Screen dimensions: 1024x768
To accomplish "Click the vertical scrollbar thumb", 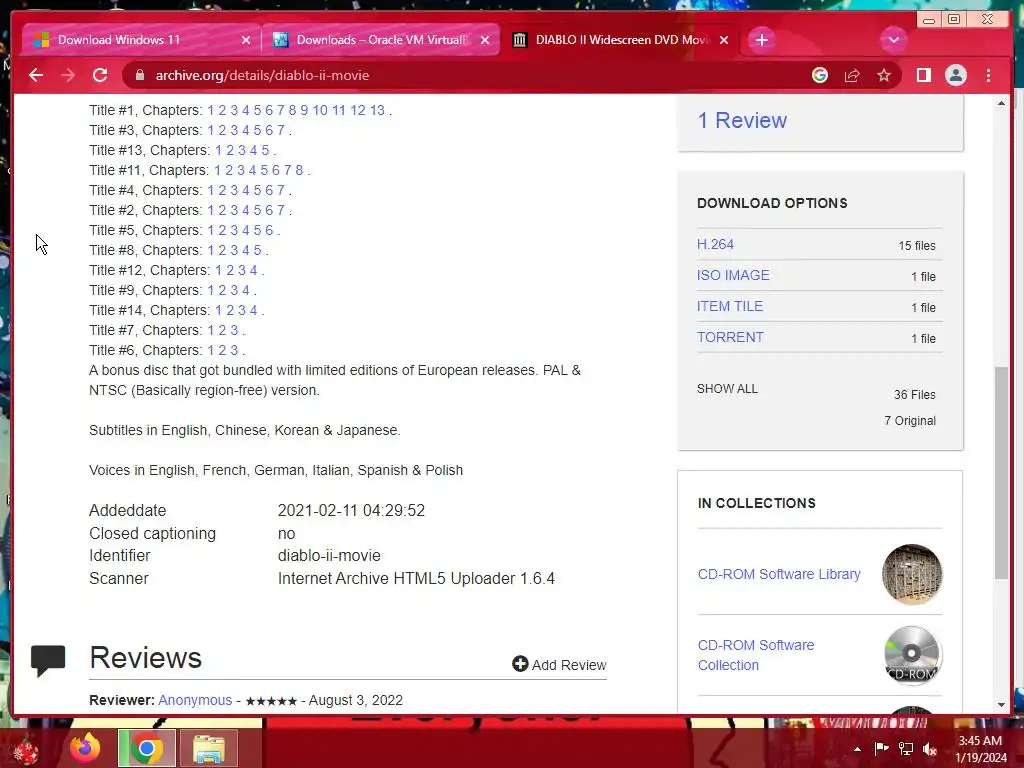I will pyautogui.click(x=1002, y=473).
